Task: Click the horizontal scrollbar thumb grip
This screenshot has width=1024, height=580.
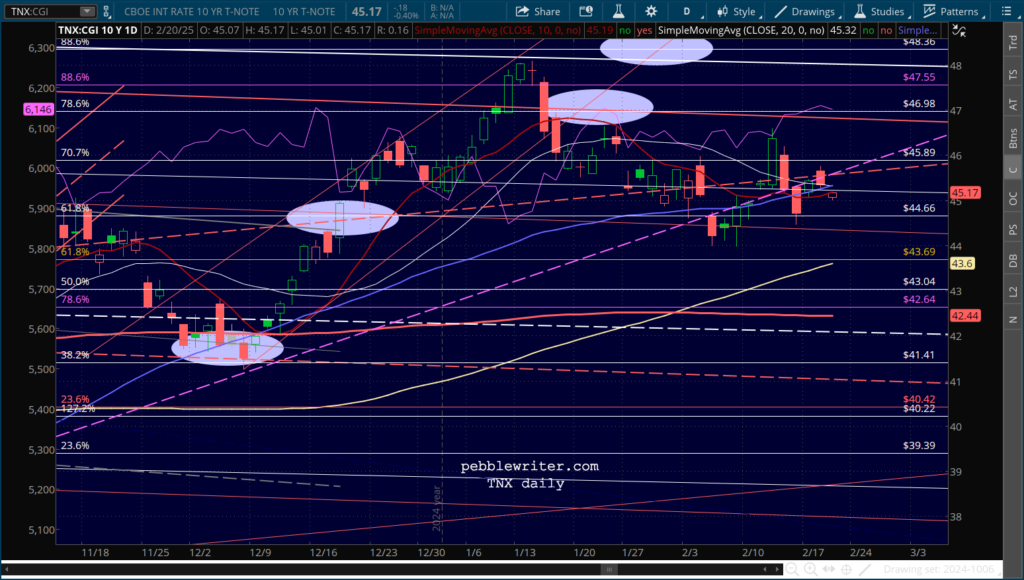Action: (x=609, y=570)
